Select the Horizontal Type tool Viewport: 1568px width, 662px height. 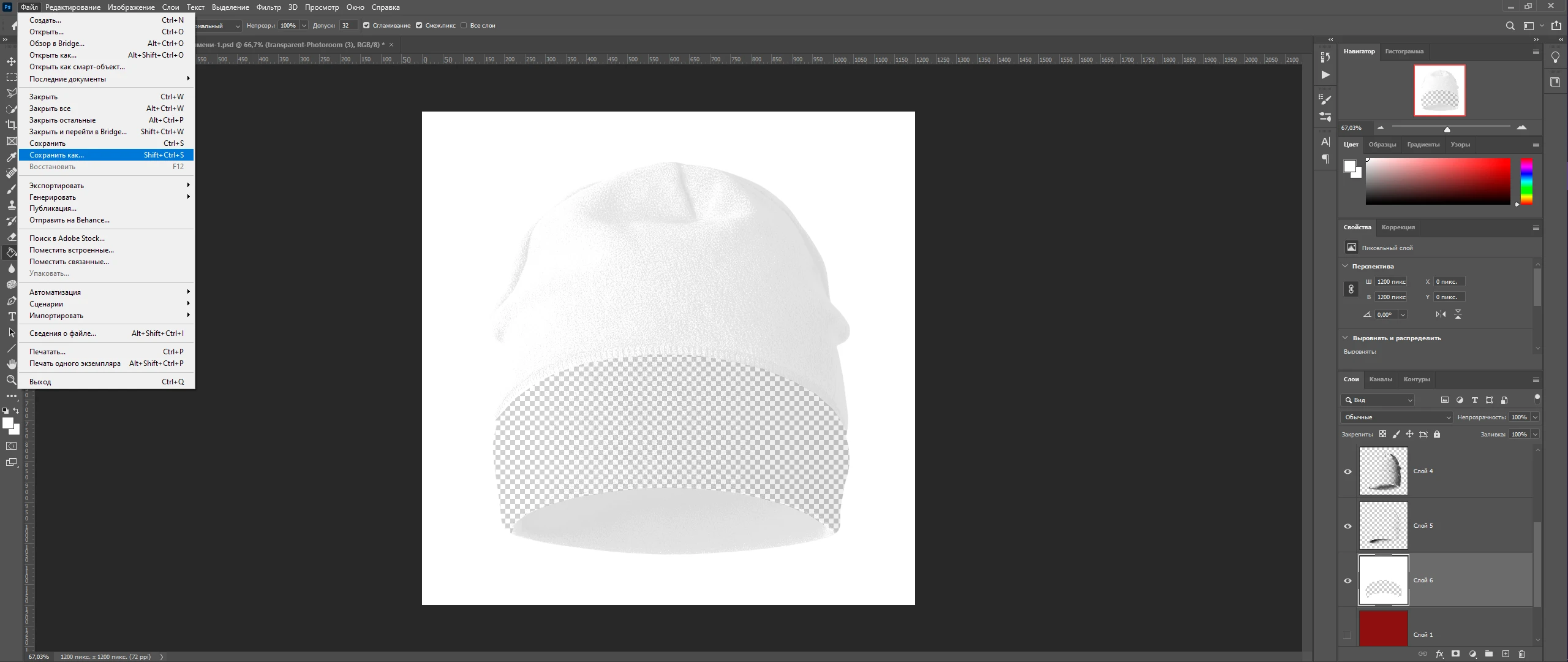point(11,316)
